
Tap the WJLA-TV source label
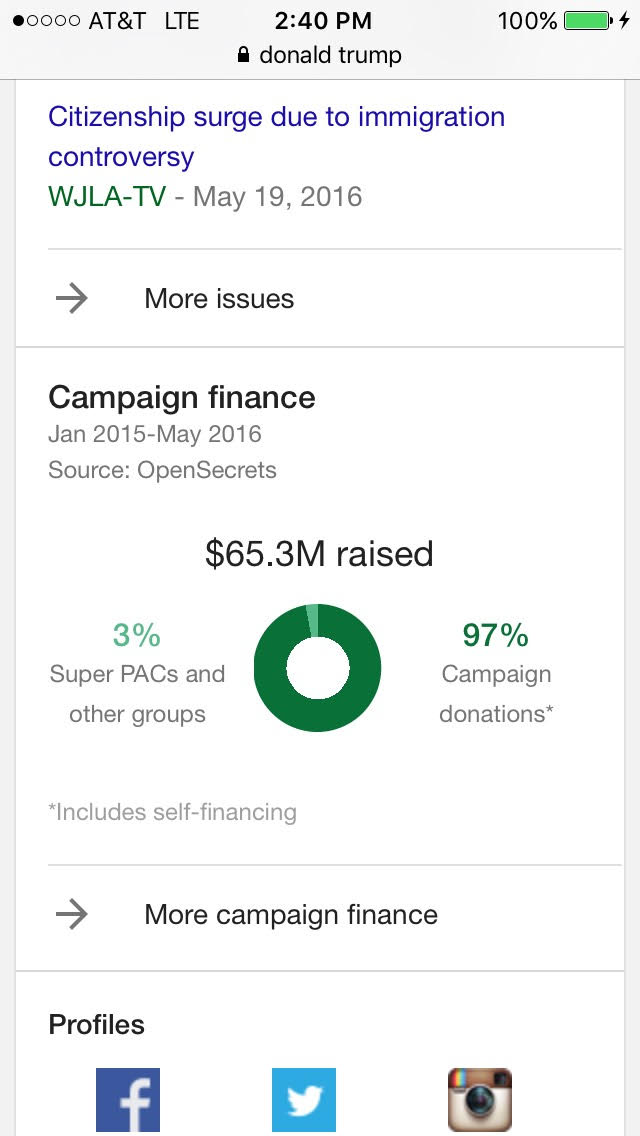click(x=106, y=195)
